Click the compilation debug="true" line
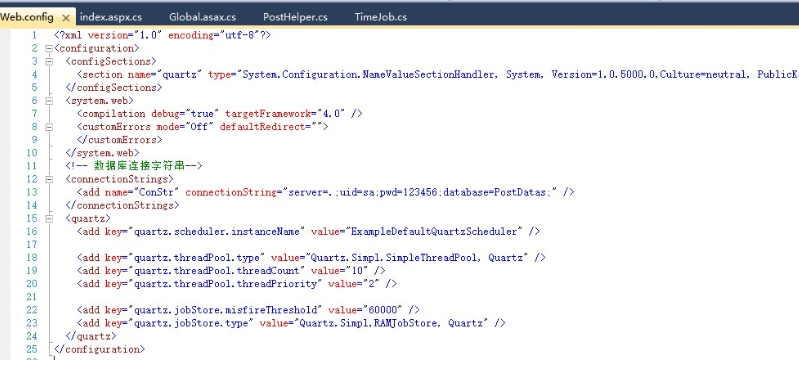Viewport: 799px width, 372px height. (220, 114)
